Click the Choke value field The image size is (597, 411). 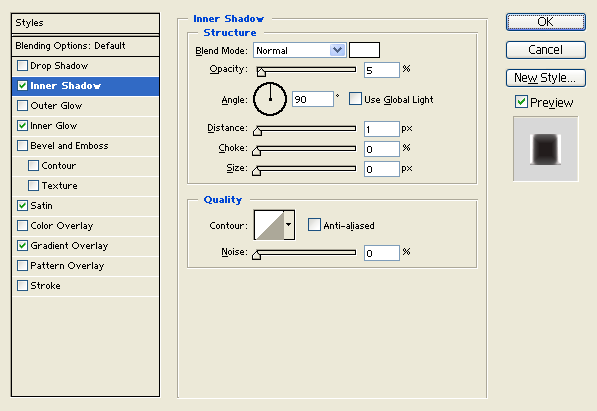click(382, 149)
